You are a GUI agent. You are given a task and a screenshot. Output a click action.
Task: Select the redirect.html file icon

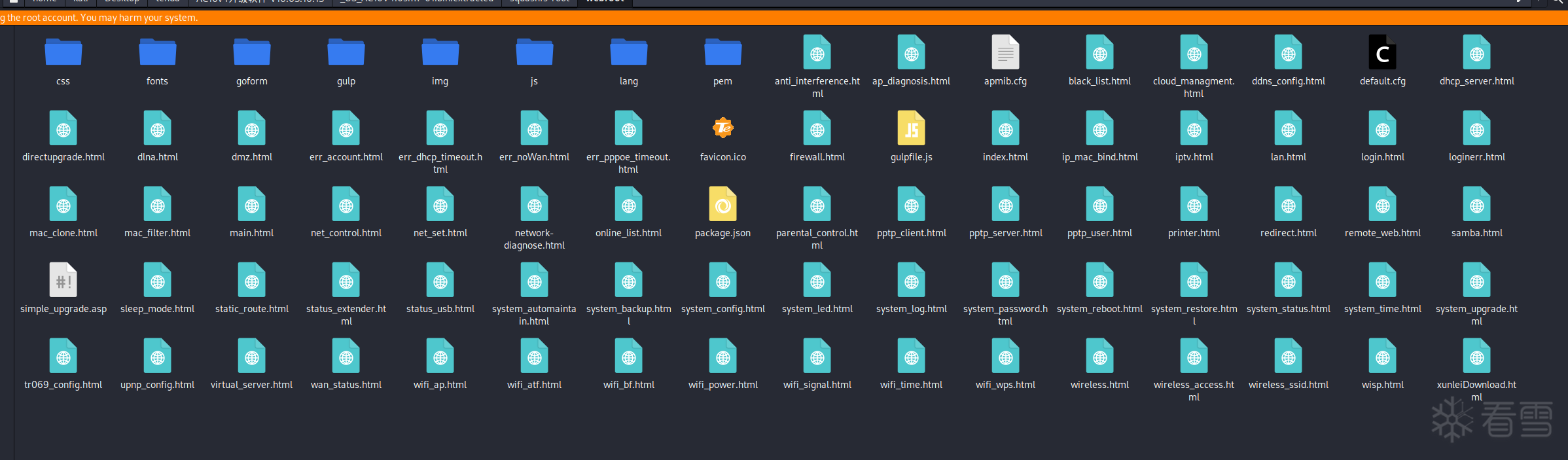[1288, 204]
